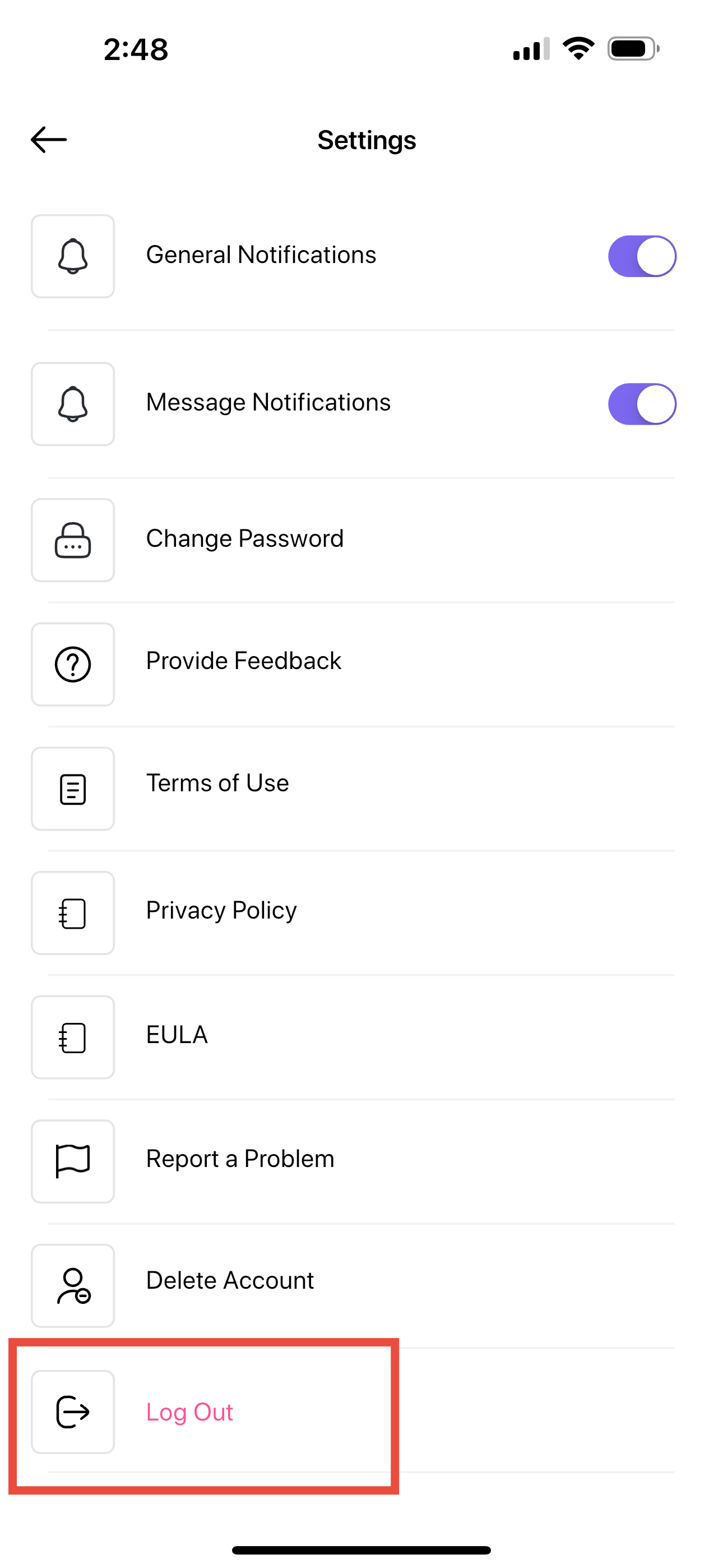
Task: Go back using the arrow icon
Action: tap(49, 140)
